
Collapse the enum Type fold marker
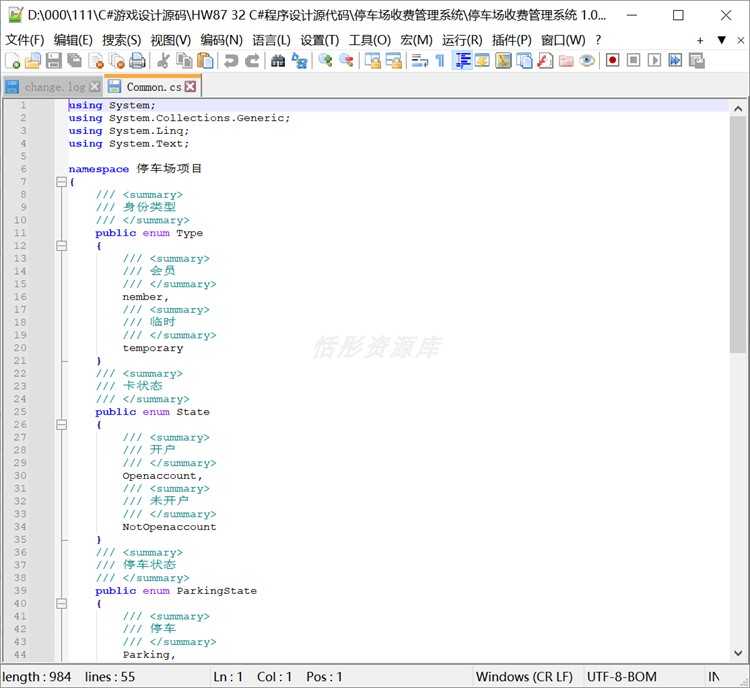pos(61,246)
